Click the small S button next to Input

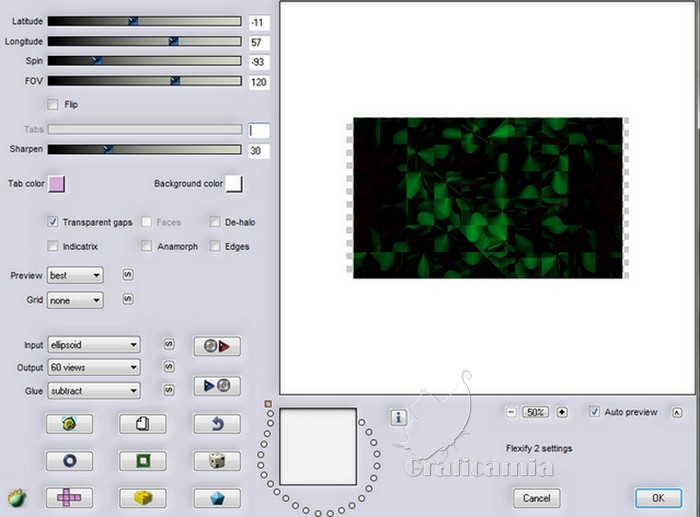[x=169, y=344]
